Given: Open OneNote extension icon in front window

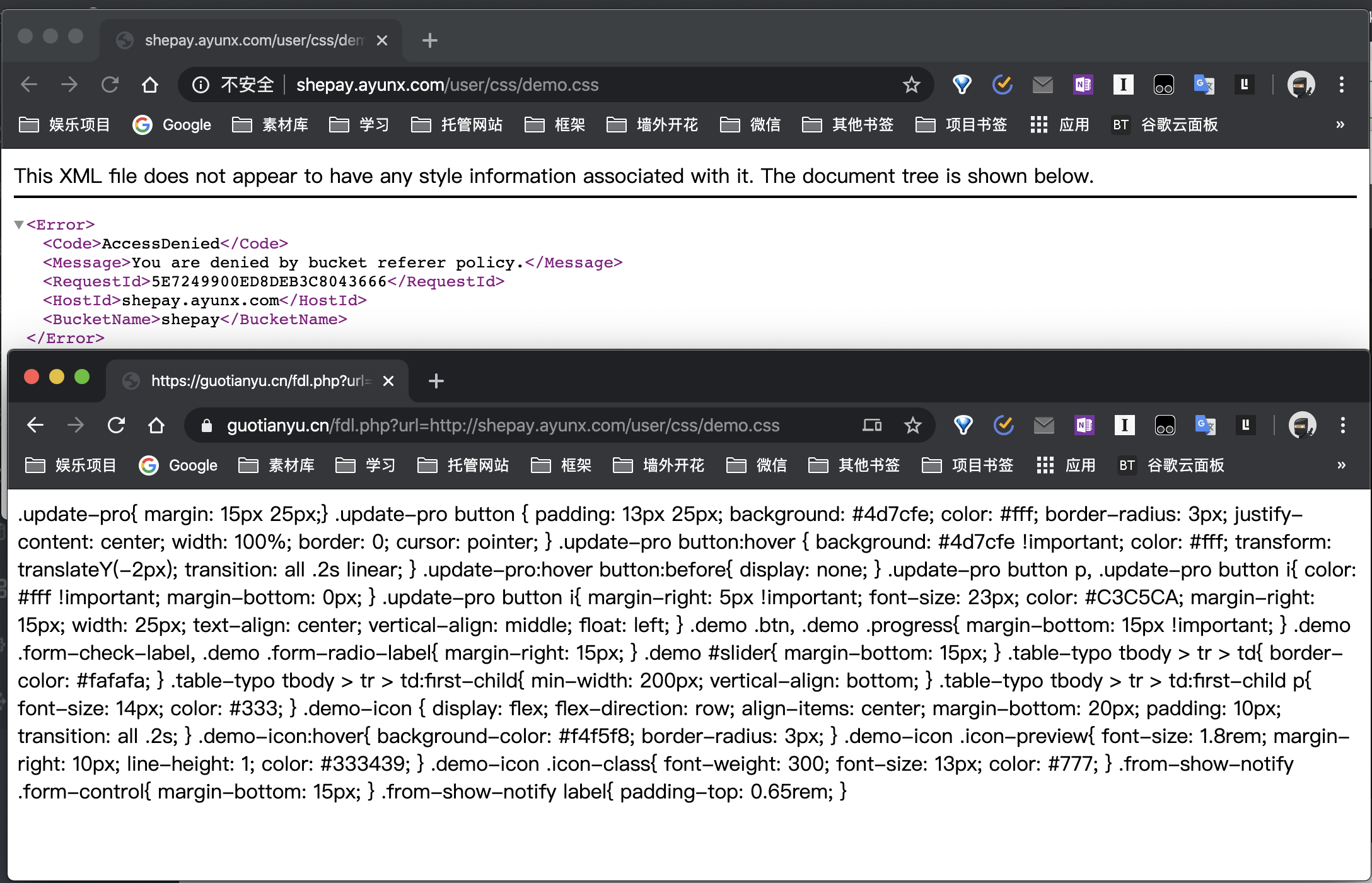Looking at the screenshot, I should click(x=1084, y=426).
